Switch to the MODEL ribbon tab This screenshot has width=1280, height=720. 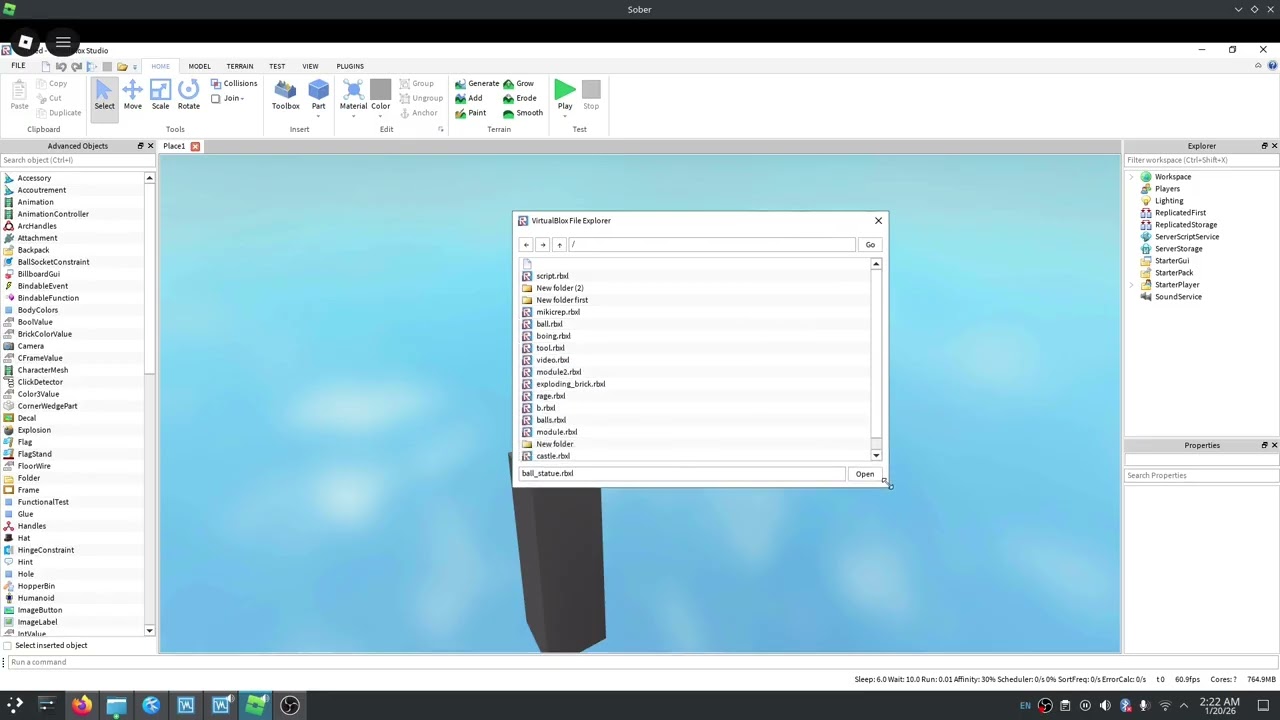click(x=199, y=66)
